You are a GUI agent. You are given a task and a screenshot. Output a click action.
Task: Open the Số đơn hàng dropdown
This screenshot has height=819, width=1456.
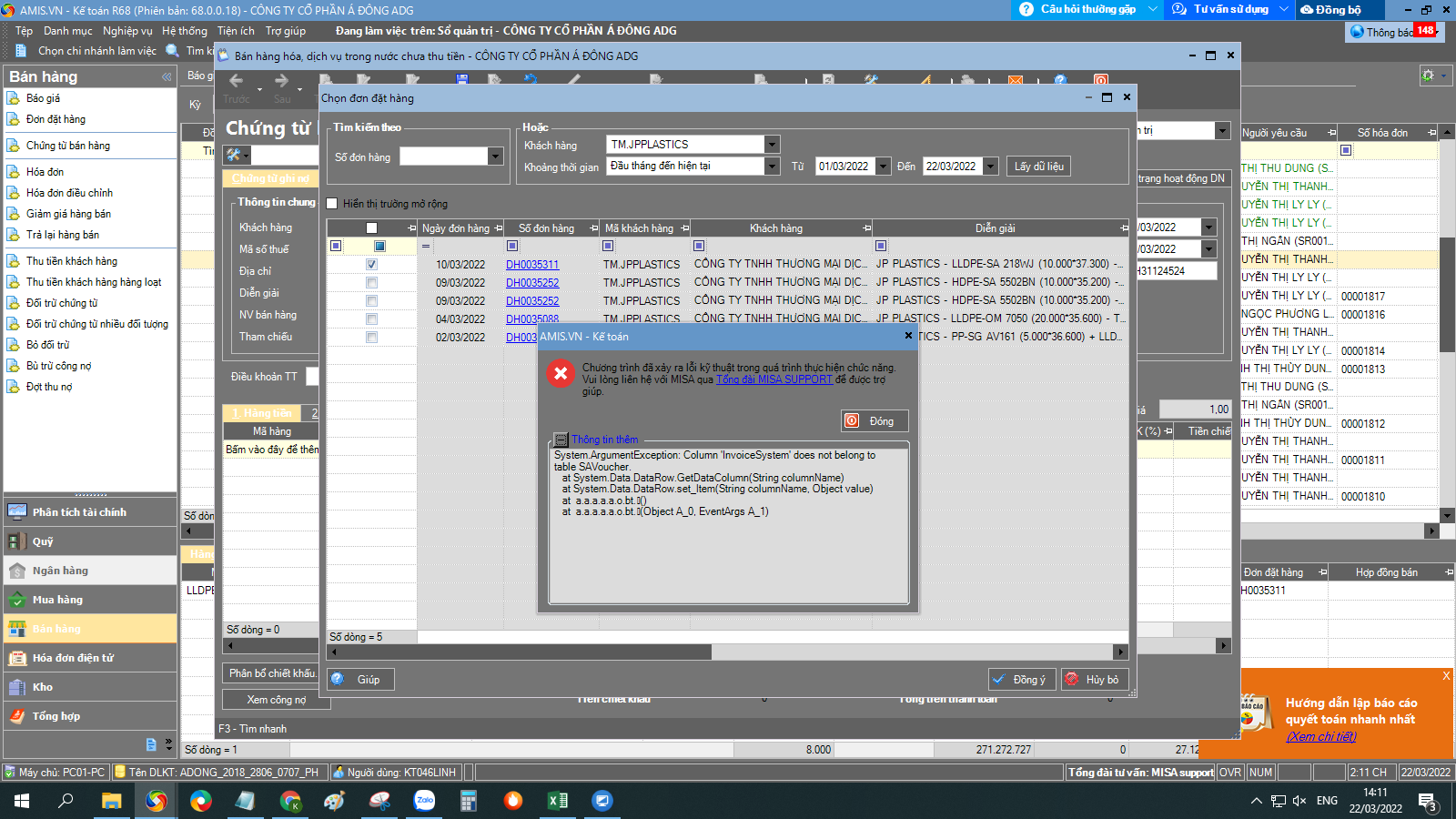pos(496,157)
